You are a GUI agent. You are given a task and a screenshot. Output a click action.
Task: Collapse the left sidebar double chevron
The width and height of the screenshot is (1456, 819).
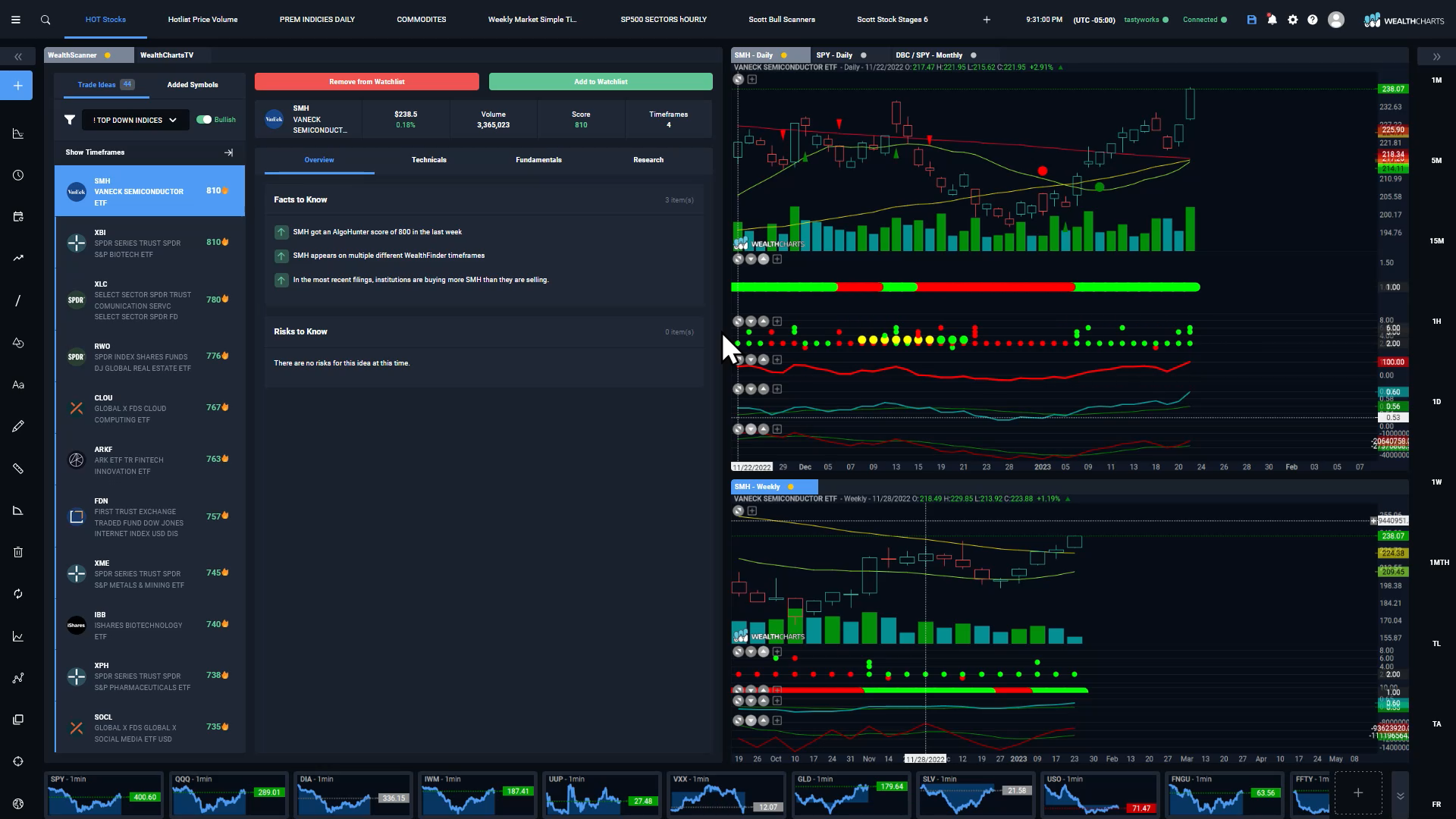pyautogui.click(x=18, y=57)
